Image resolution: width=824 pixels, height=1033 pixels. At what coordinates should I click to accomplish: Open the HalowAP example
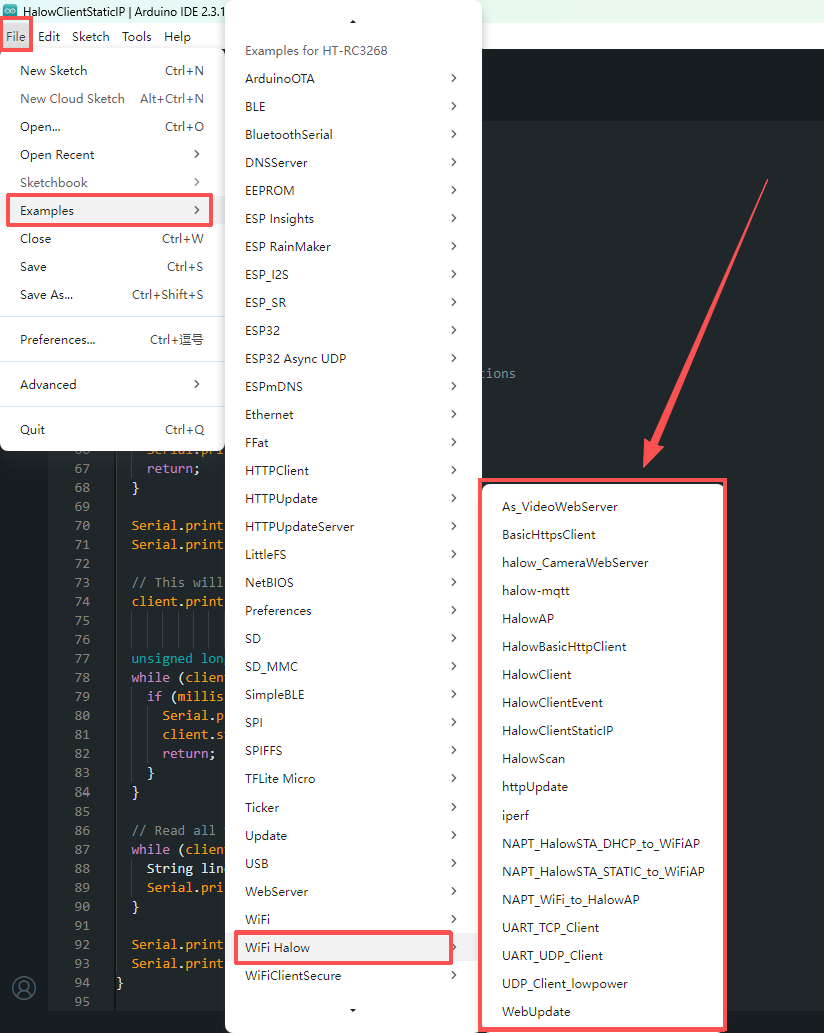[603, 619]
